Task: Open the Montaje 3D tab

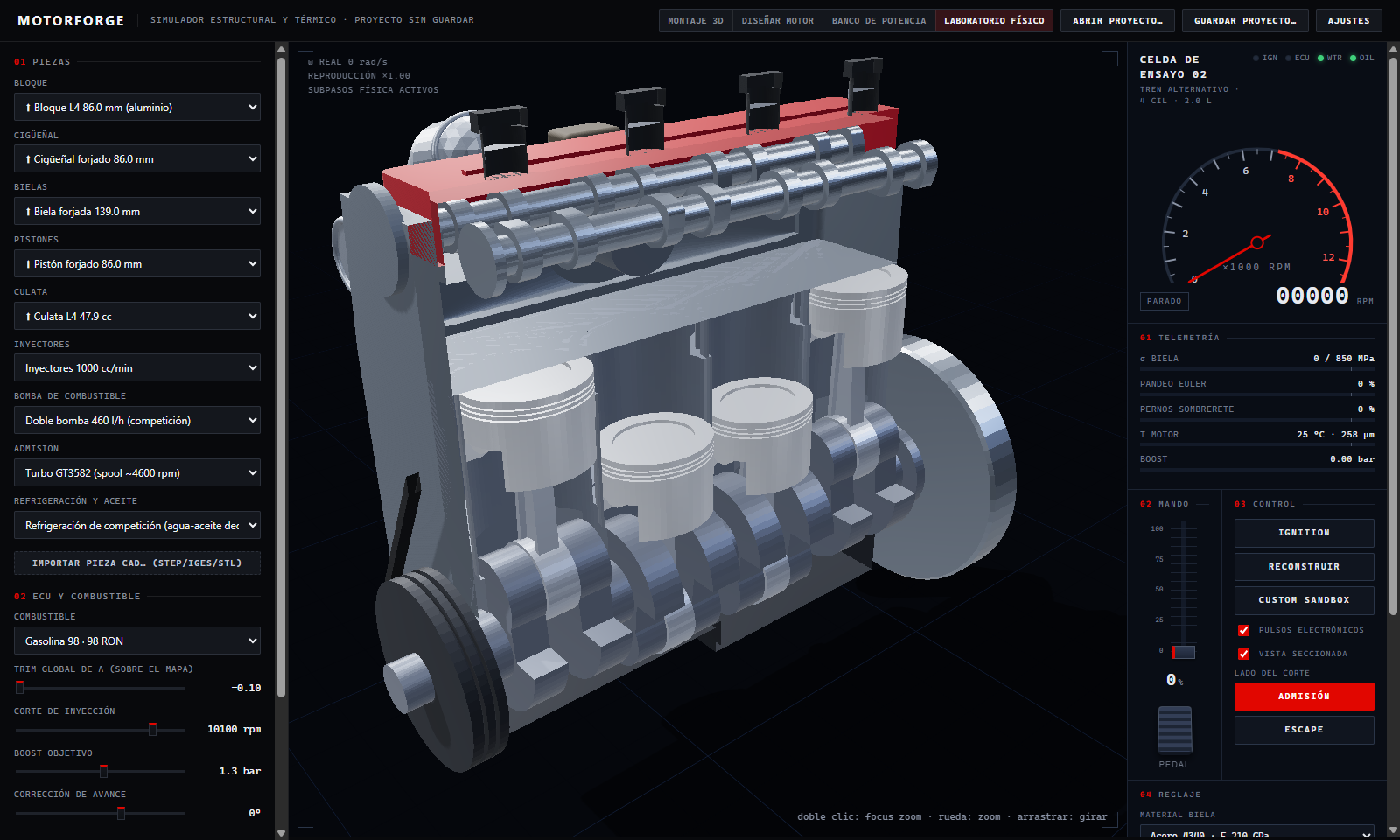Action: point(696,20)
